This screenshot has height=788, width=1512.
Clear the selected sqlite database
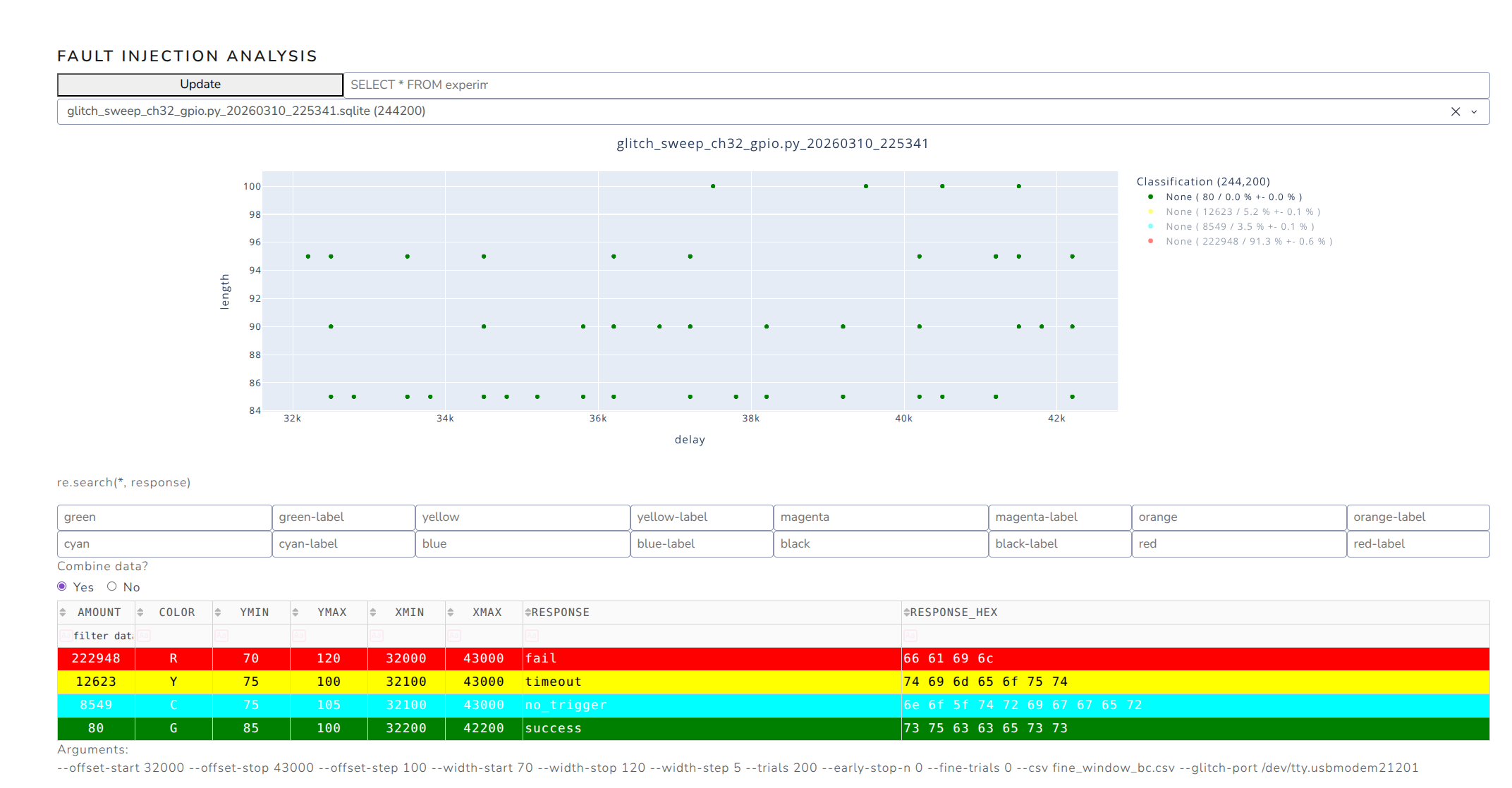click(x=1456, y=111)
